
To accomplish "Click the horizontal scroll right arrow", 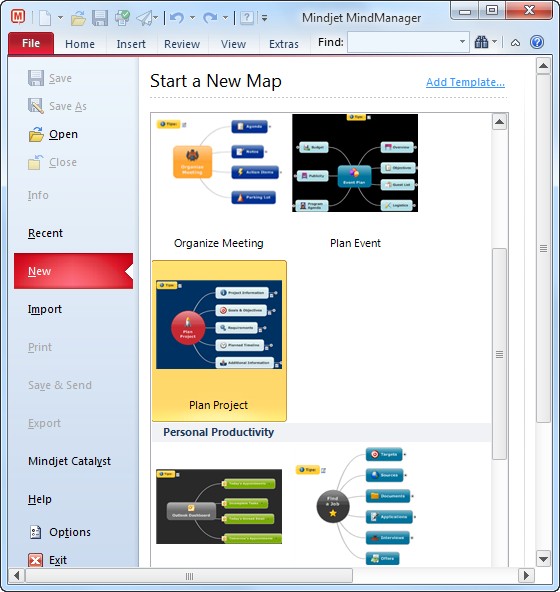I will click(x=526, y=576).
